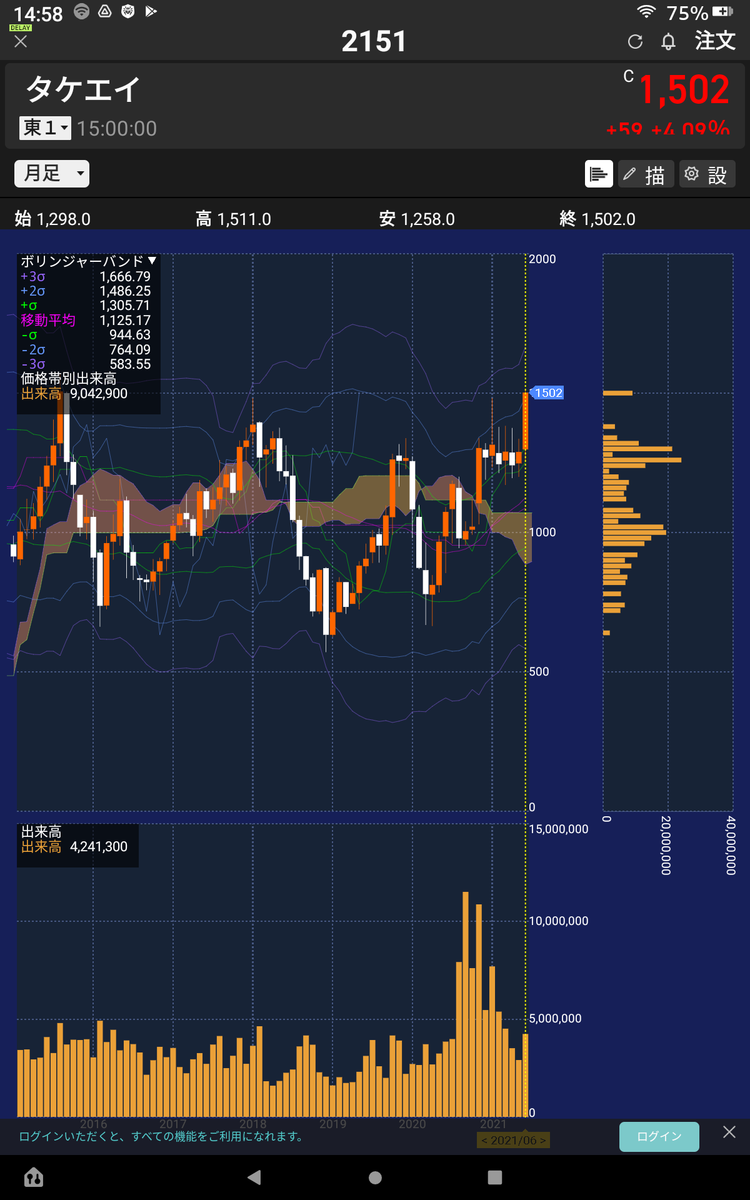Click the 15:00:00 timestamp
750x1200 pixels.
[x=117, y=128]
